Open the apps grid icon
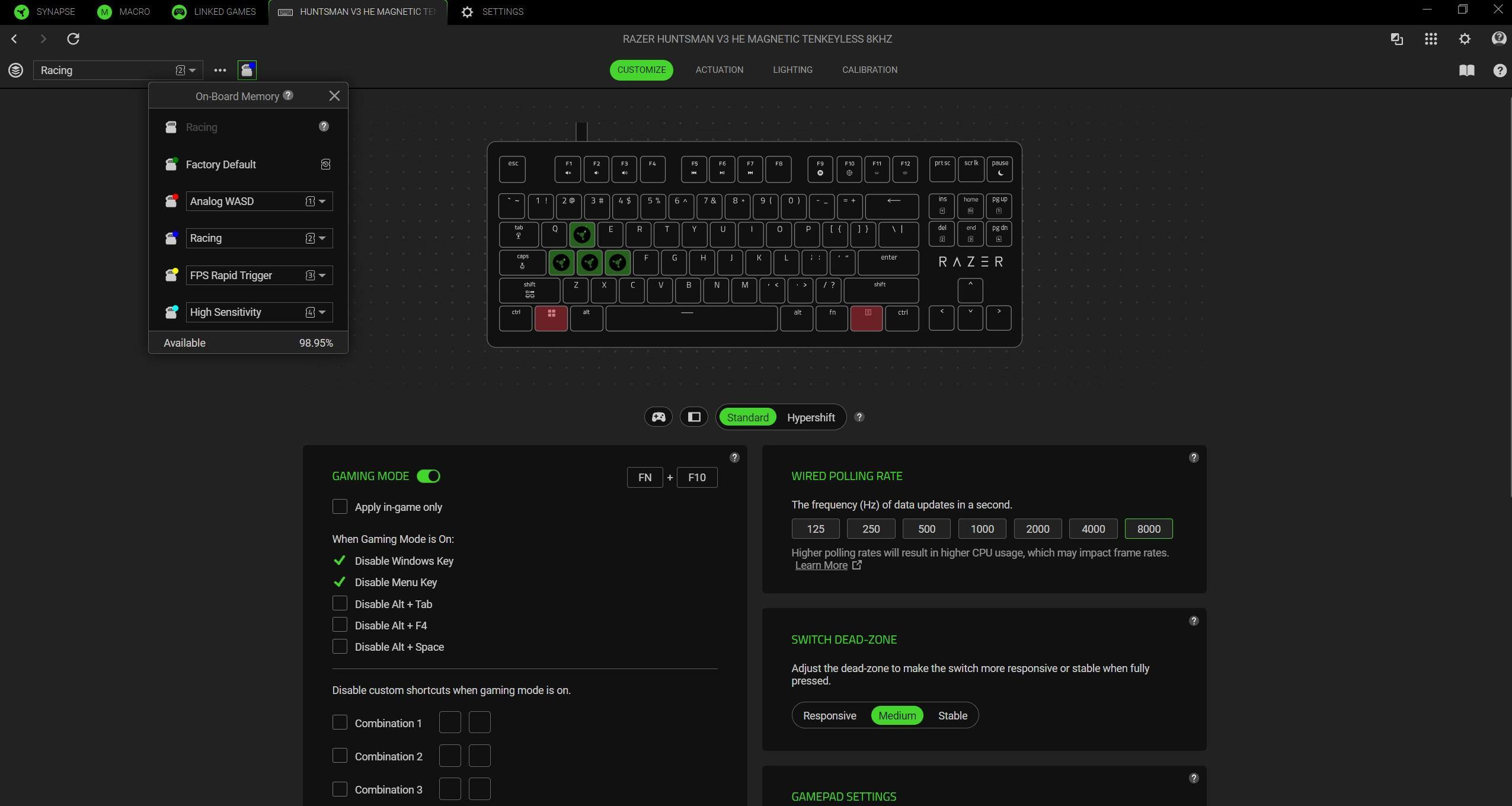Image resolution: width=1512 pixels, height=806 pixels. pyautogui.click(x=1431, y=39)
